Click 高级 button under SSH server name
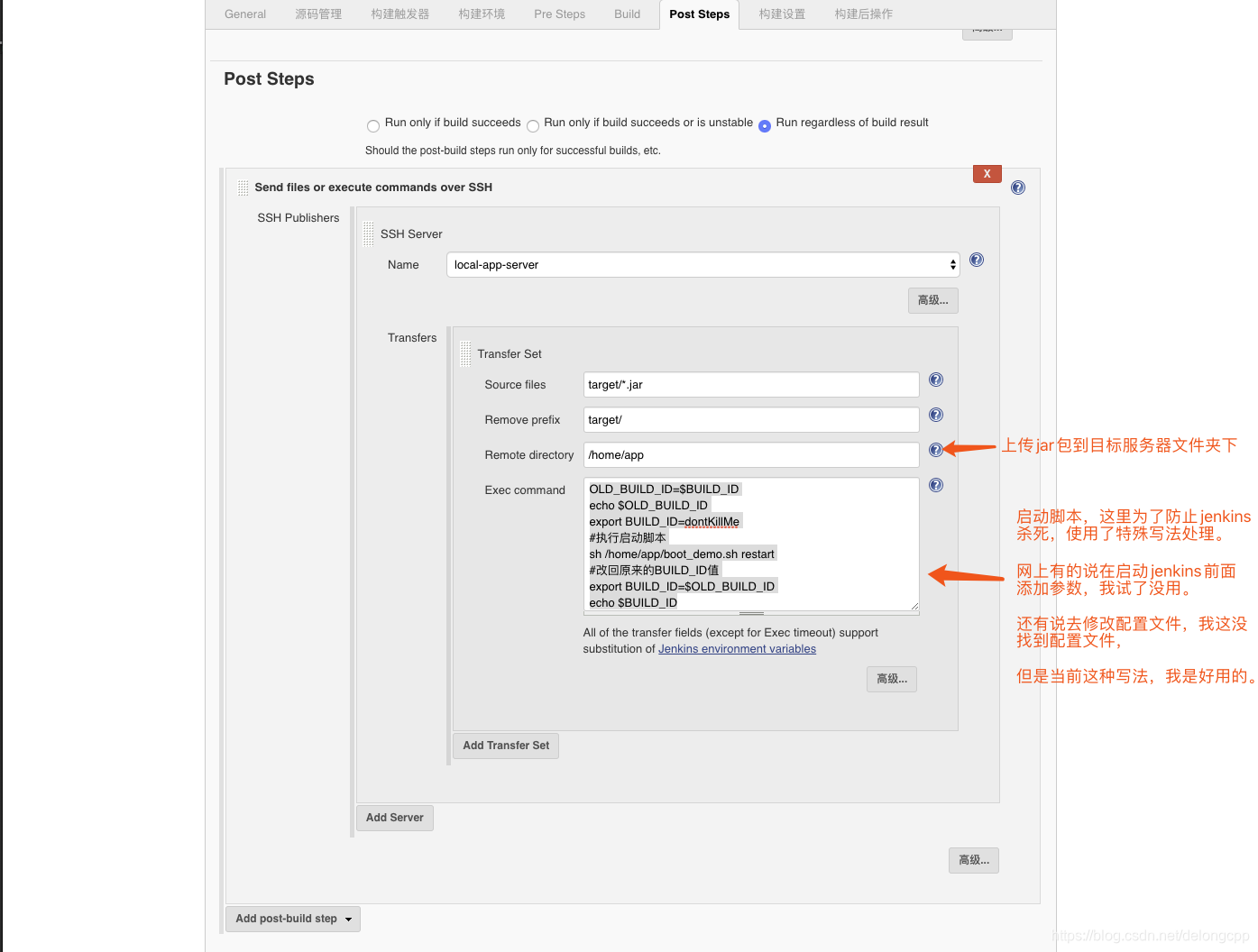Viewport: 1258px width, 952px height. click(932, 300)
